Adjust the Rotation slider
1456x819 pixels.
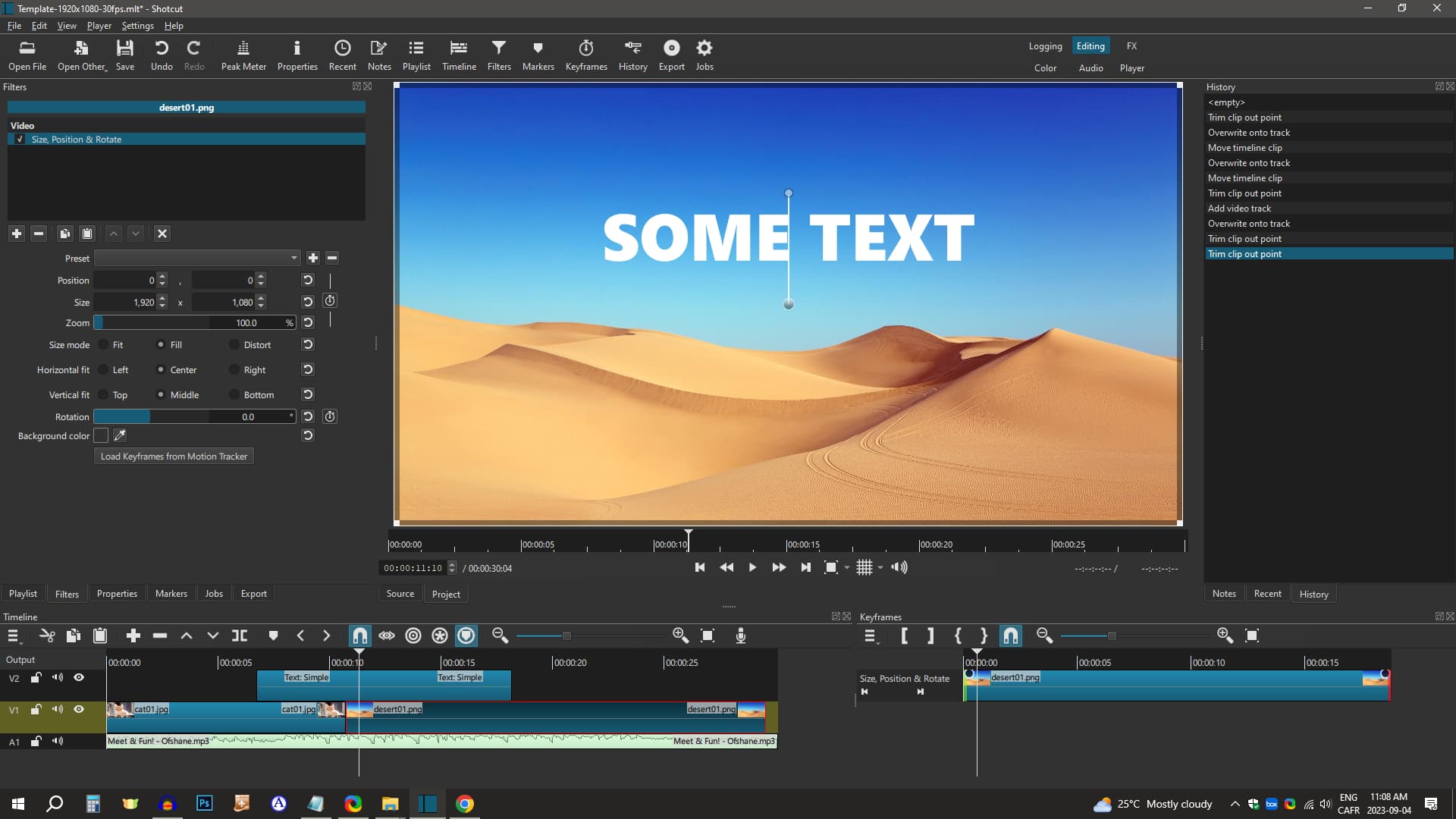194,416
